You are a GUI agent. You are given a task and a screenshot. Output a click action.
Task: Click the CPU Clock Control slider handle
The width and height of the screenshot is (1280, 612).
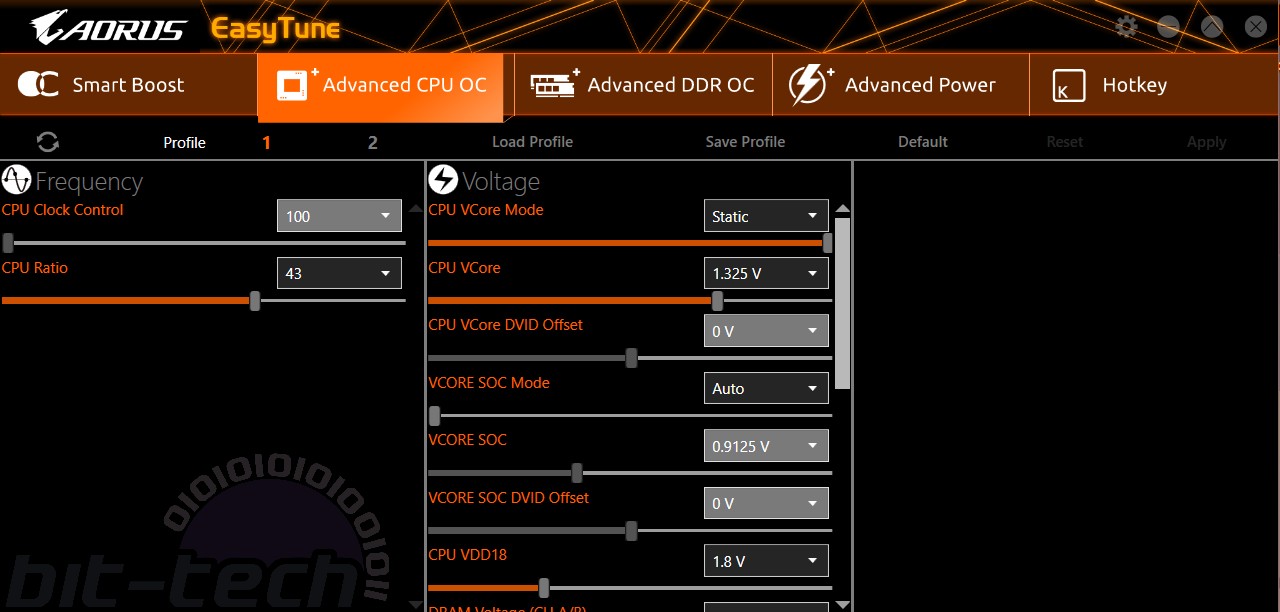click(x=8, y=242)
